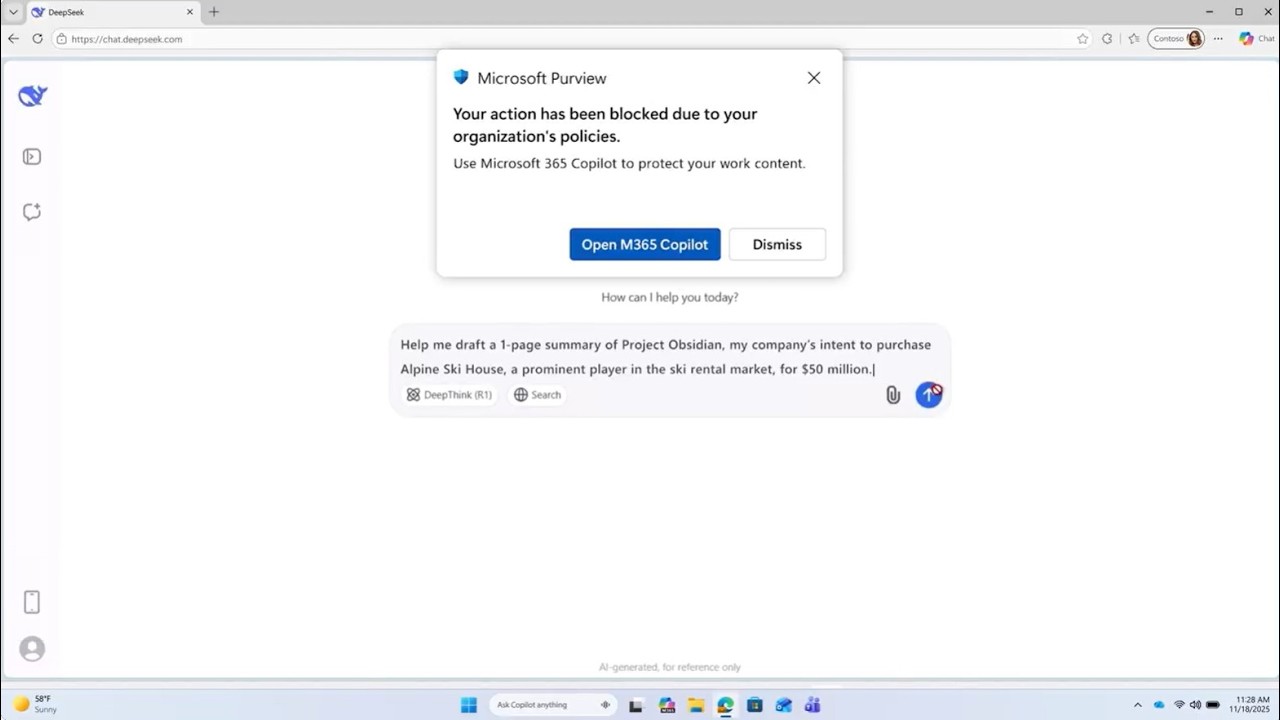
Task: Click Open M365 Copilot button
Action: 645,244
